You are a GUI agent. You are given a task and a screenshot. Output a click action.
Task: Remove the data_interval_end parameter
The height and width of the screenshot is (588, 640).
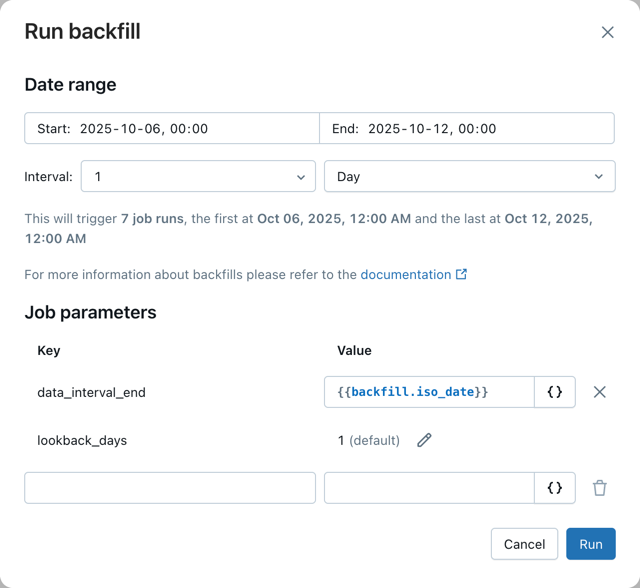[x=600, y=392]
